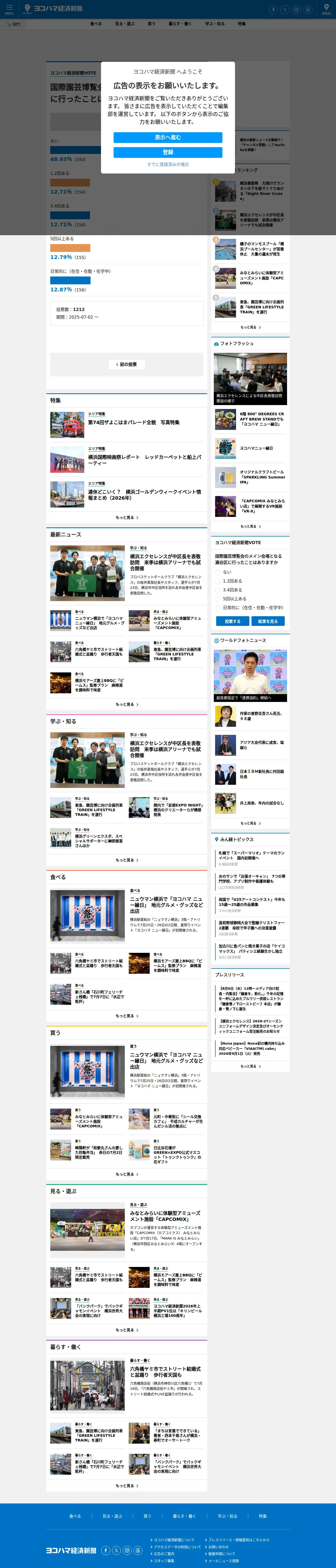This screenshot has height=1568, width=336.
Task: Open the AREAS map pin icon
Action: point(326,9)
